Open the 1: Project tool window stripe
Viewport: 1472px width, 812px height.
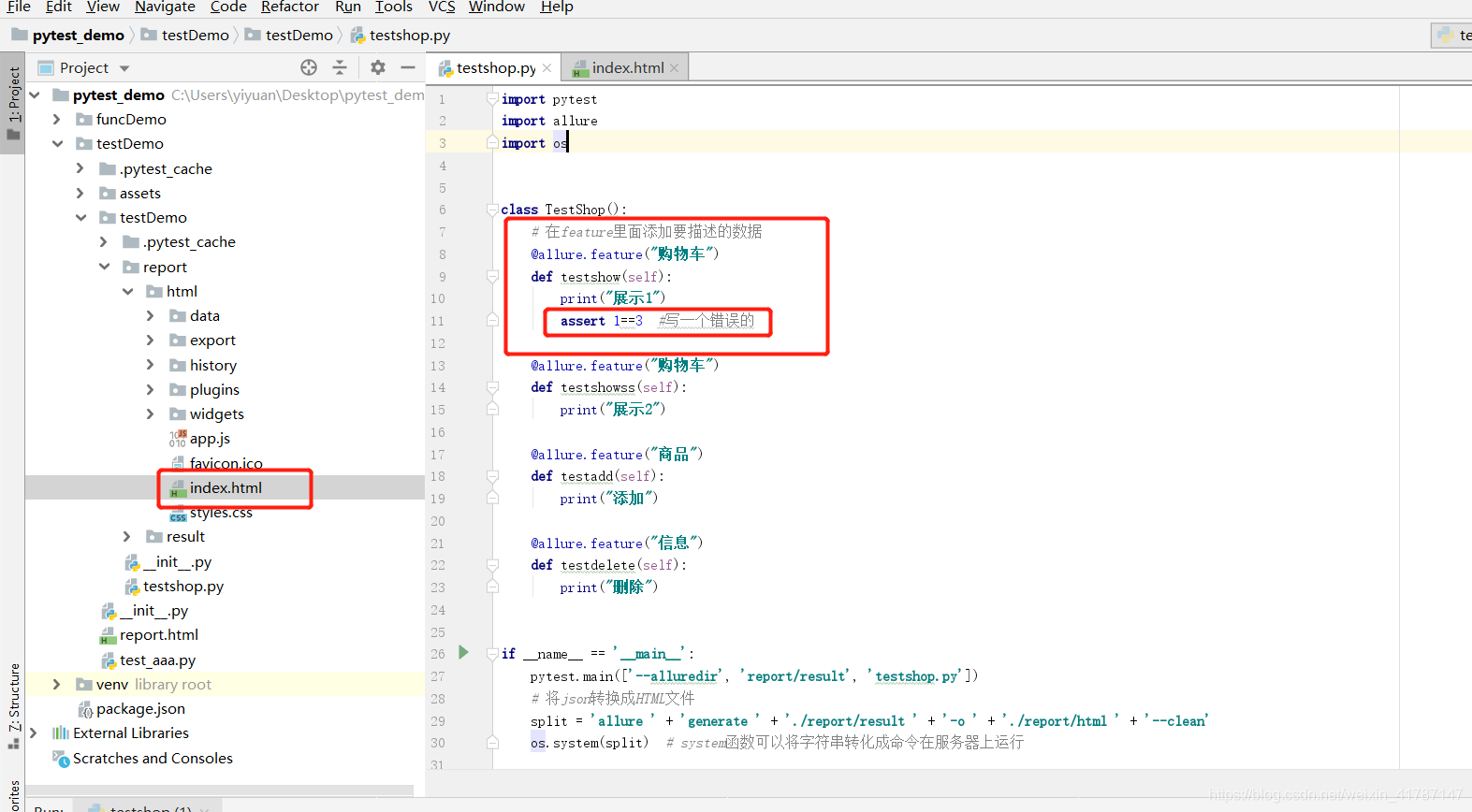pos(13,104)
